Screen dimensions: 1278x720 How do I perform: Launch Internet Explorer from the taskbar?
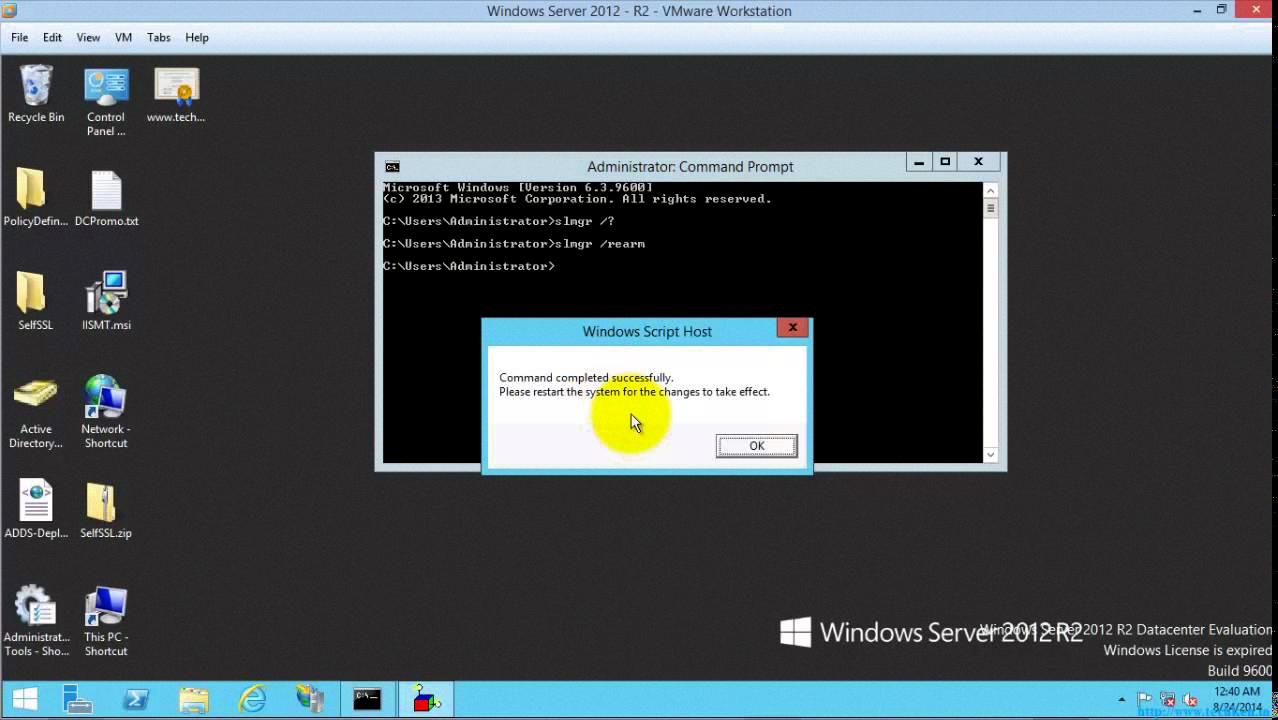click(x=252, y=699)
